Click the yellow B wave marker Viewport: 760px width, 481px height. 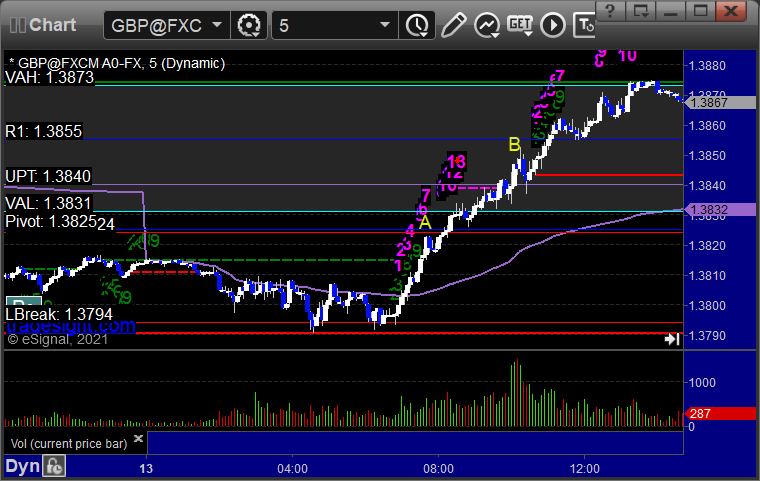coord(515,144)
